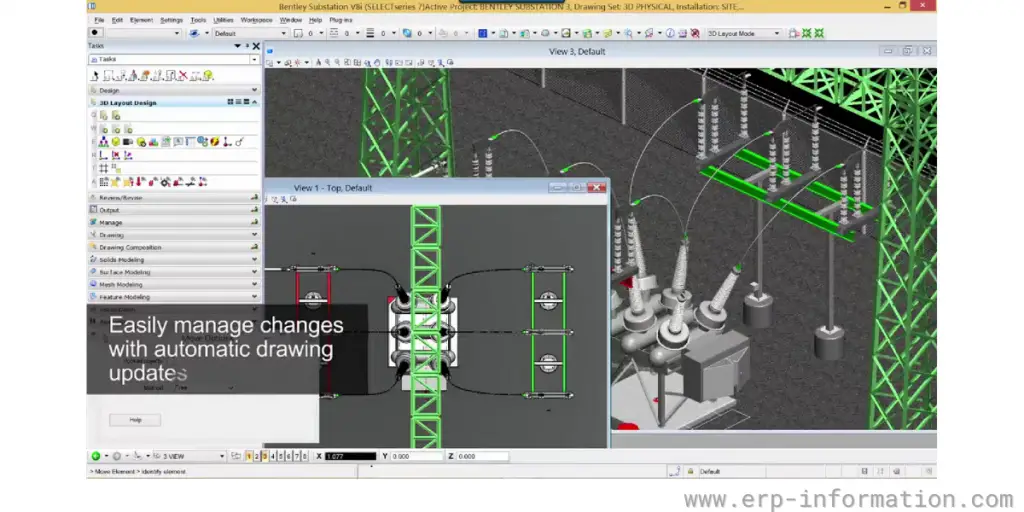Expand the Design task group
This screenshot has width=1024, height=512.
click(255, 90)
